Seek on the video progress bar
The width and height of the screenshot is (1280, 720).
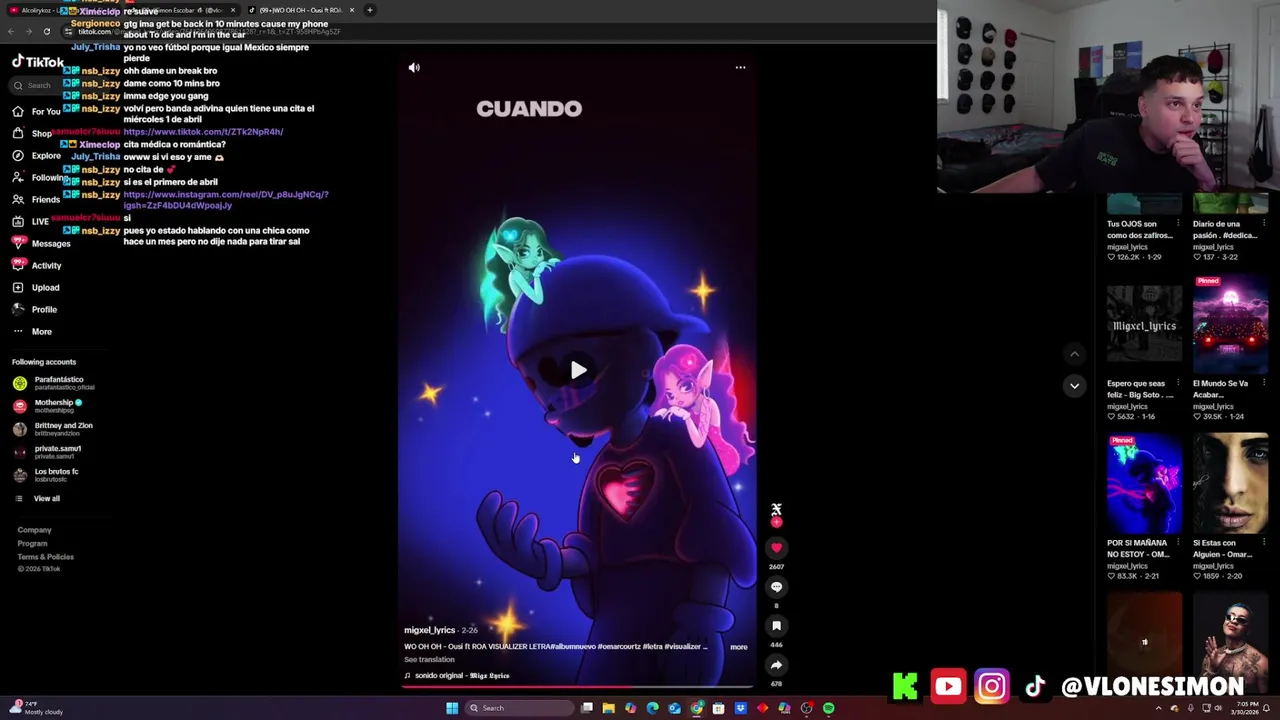tap(578, 687)
